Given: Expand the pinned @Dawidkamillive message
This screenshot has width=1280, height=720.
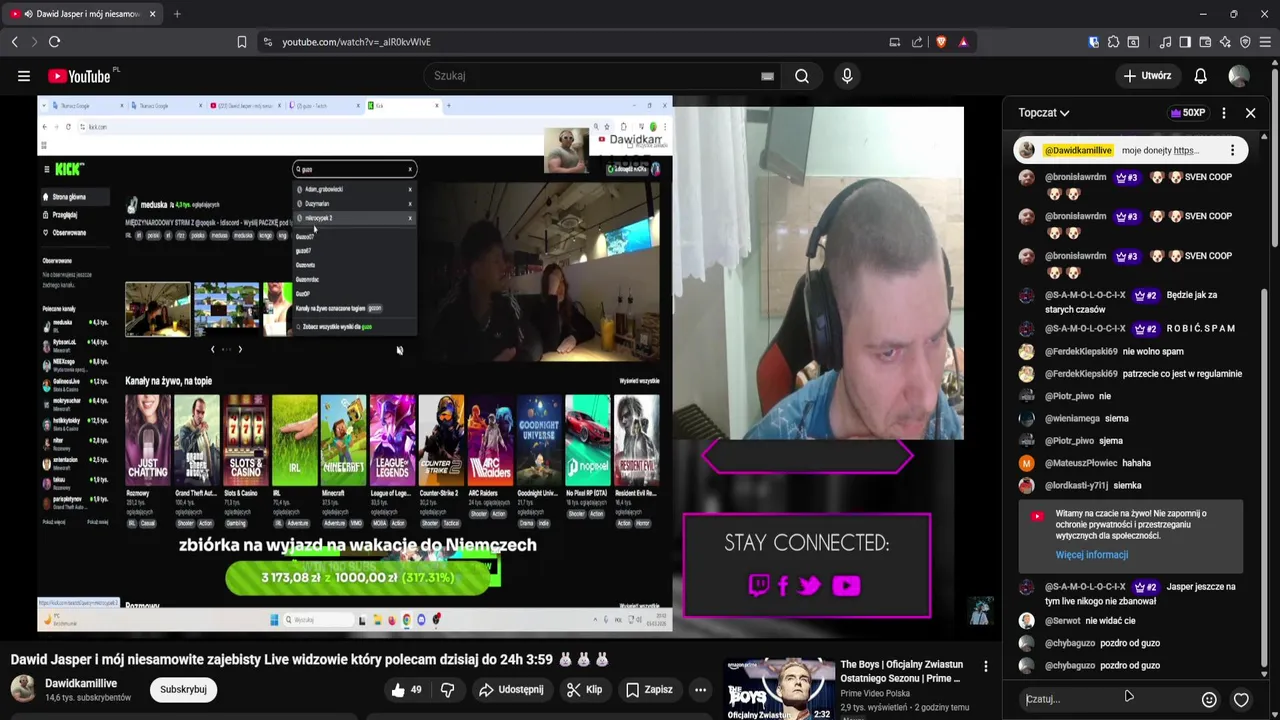Looking at the screenshot, I should (1130, 151).
